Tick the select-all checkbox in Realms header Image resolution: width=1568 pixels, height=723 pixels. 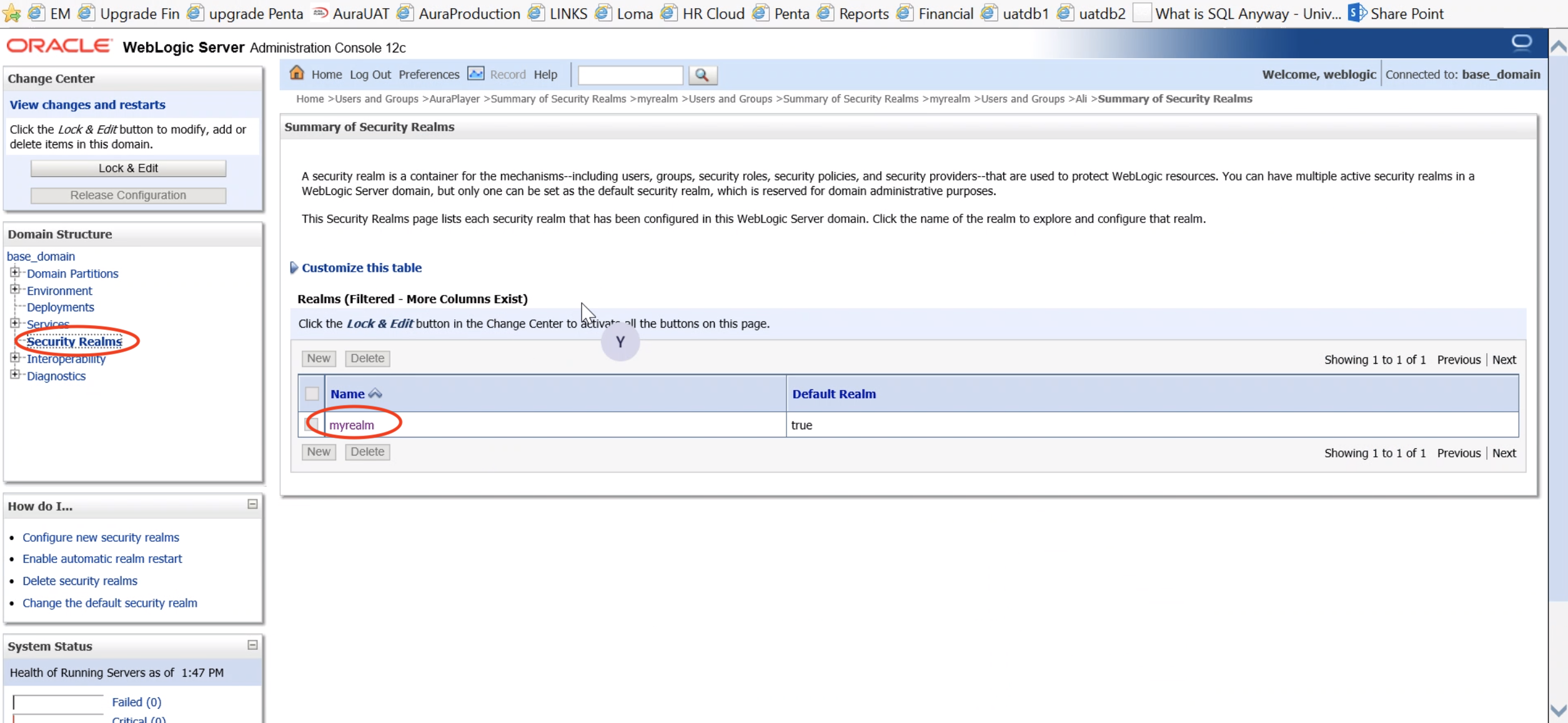[312, 394]
